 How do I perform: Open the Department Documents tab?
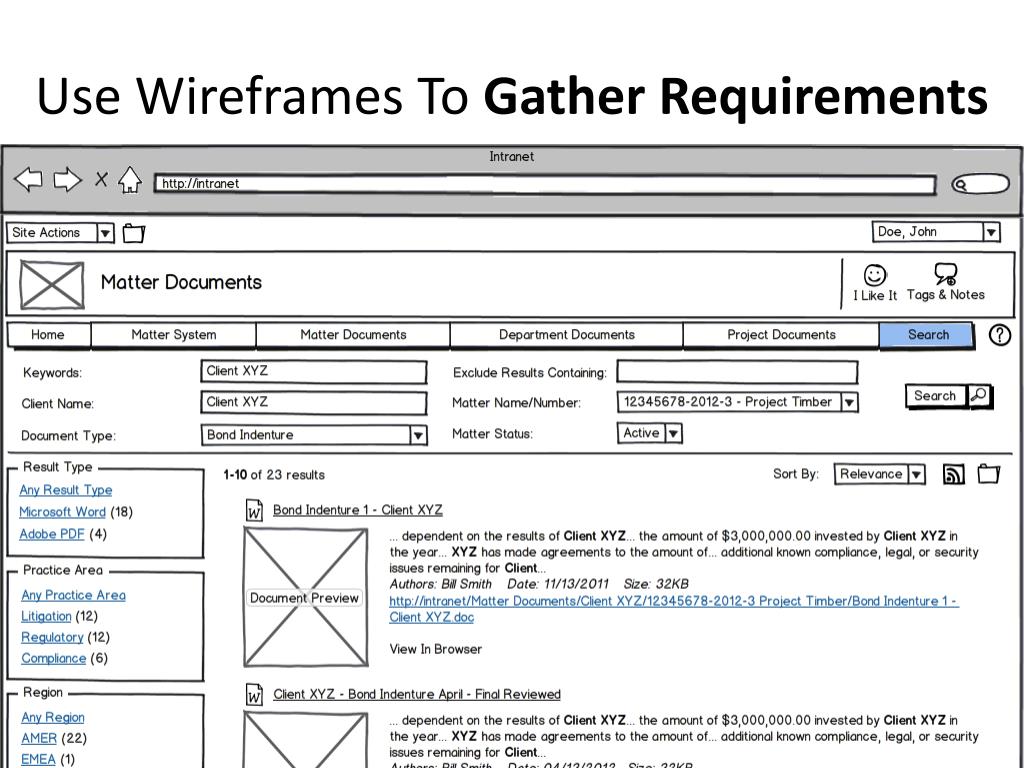click(567, 334)
